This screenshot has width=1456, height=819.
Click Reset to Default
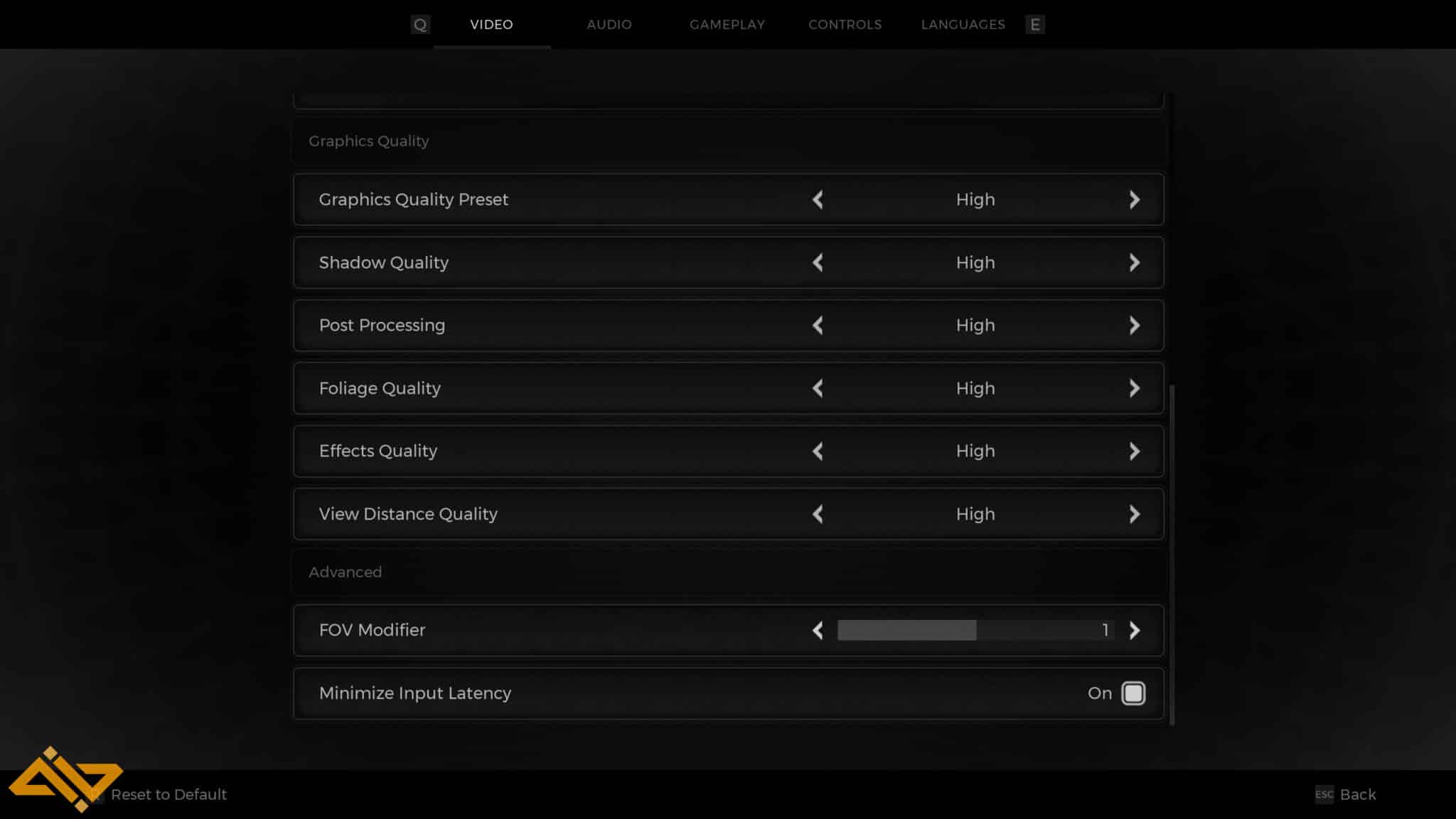(x=168, y=795)
